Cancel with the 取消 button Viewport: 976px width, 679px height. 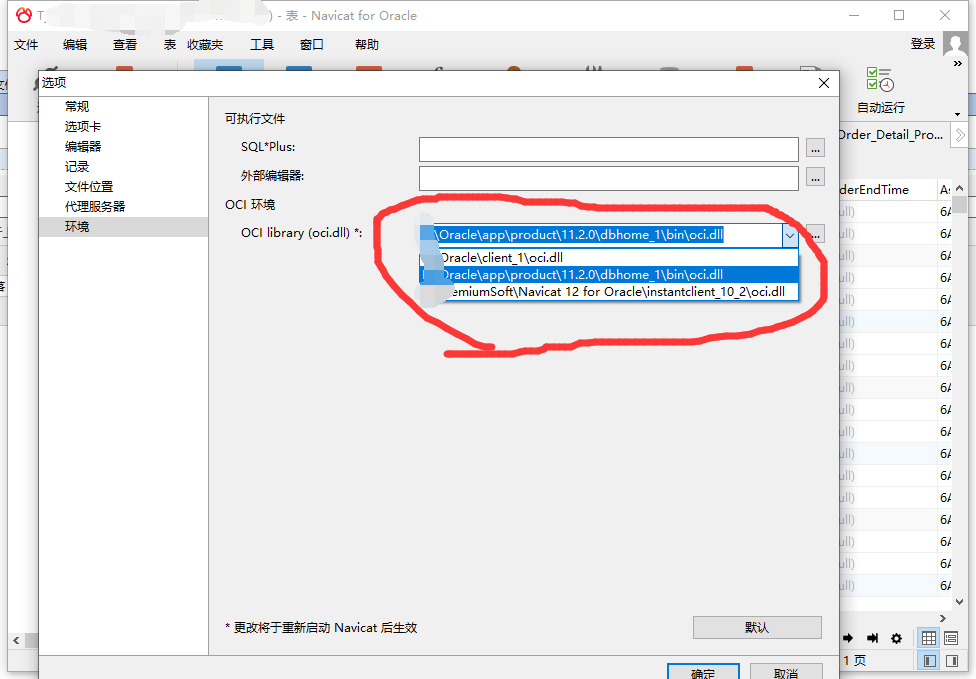786,672
